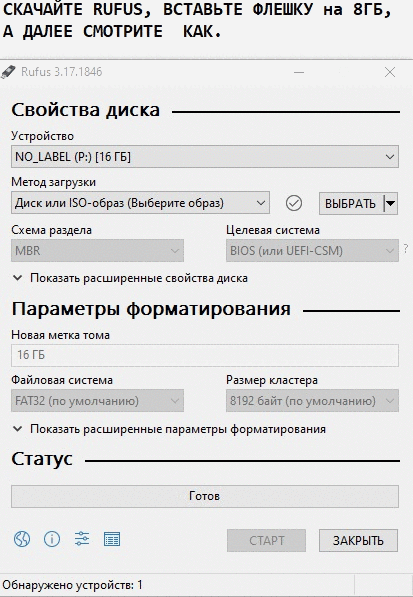Viewport: 413px width, 597px height.
Task: Click the ВЫБРАТЬ button
Action: 351,203
